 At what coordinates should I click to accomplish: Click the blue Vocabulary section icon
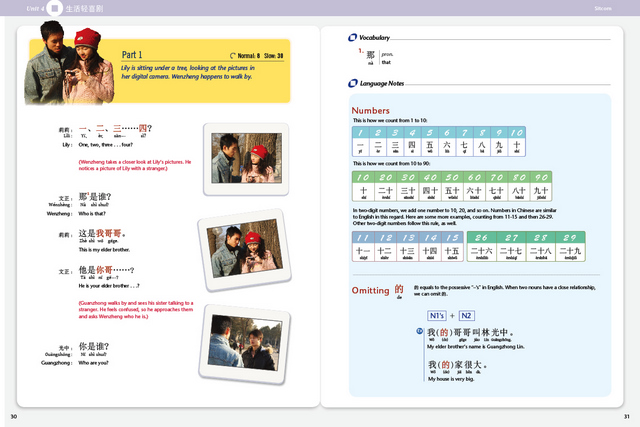[352, 38]
